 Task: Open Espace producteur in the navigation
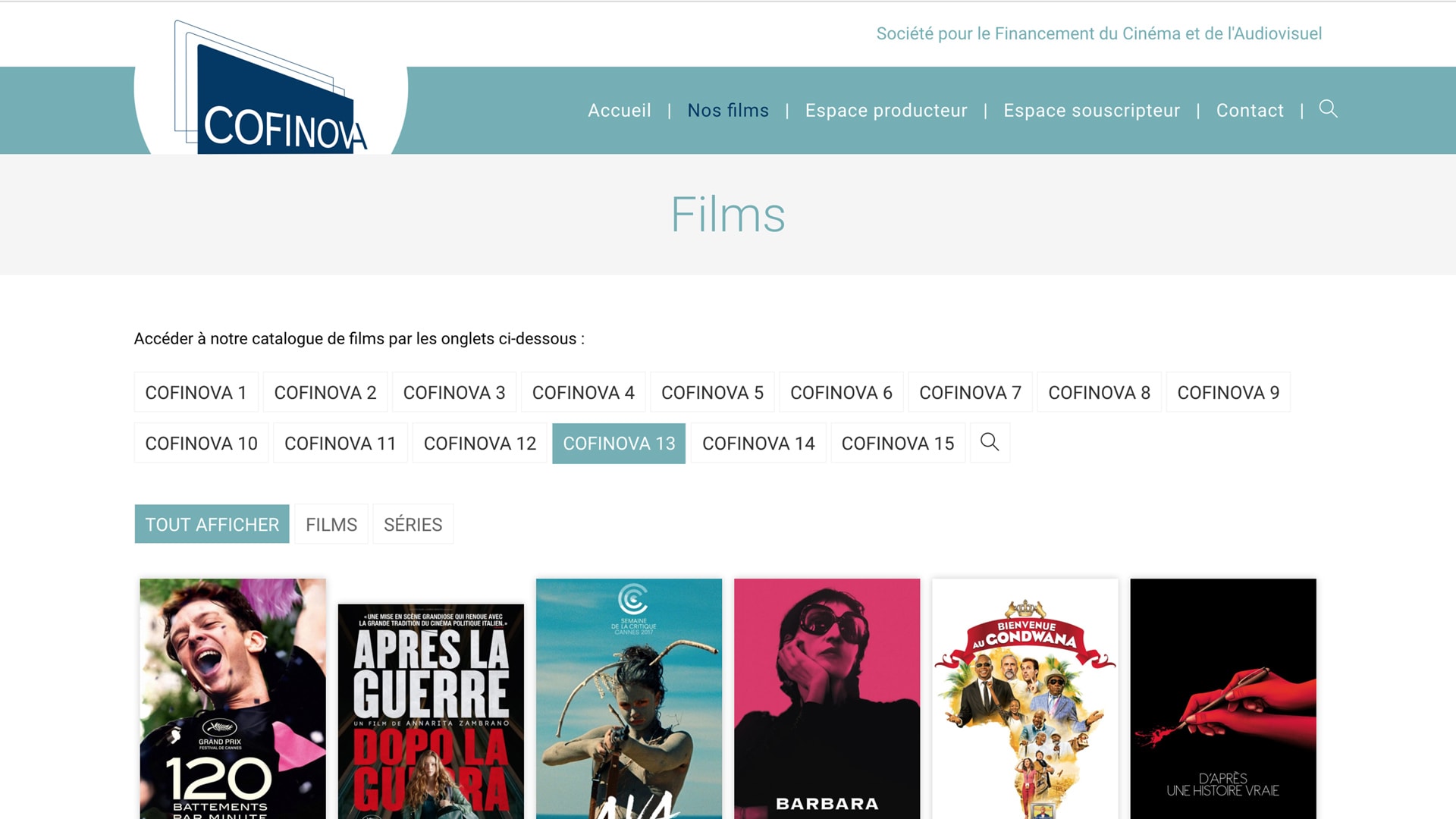886,111
